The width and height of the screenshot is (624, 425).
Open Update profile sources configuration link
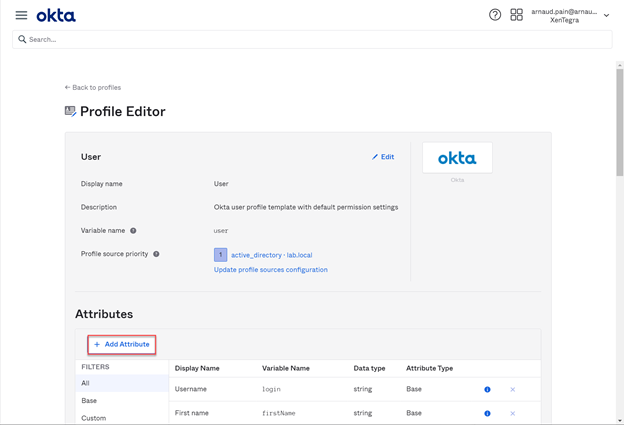tap(270, 269)
